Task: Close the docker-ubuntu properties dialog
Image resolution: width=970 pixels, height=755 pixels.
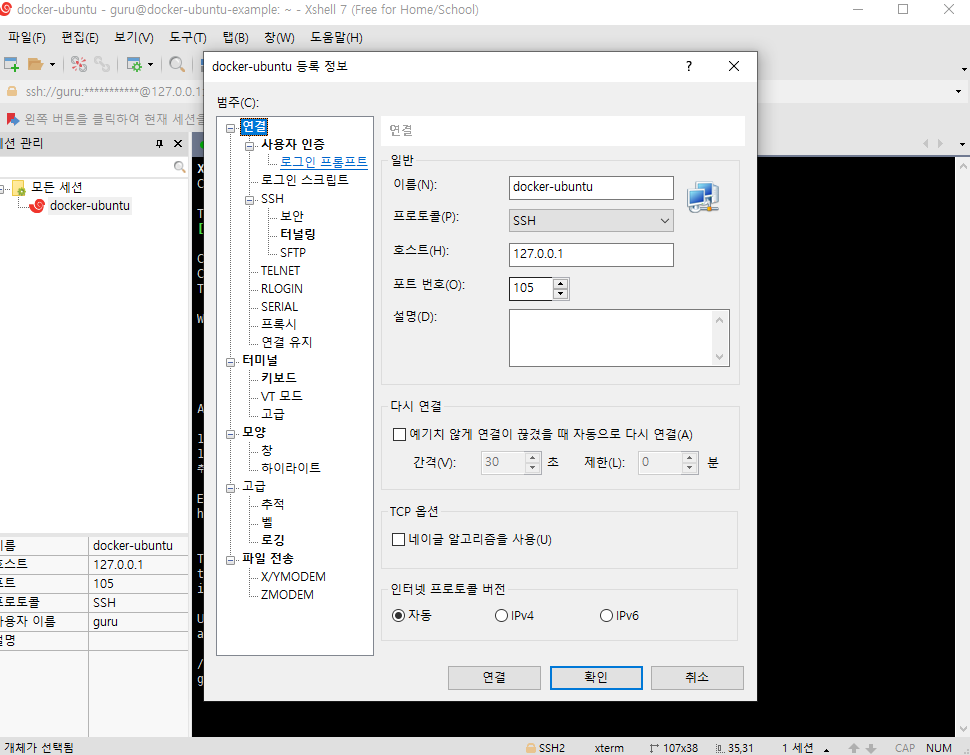Action: (734, 66)
